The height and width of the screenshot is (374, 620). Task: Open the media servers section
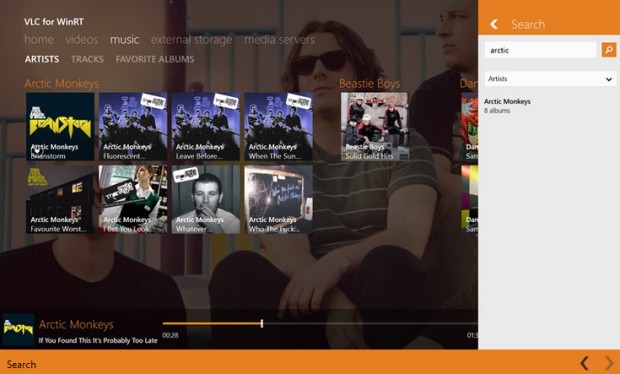280,40
